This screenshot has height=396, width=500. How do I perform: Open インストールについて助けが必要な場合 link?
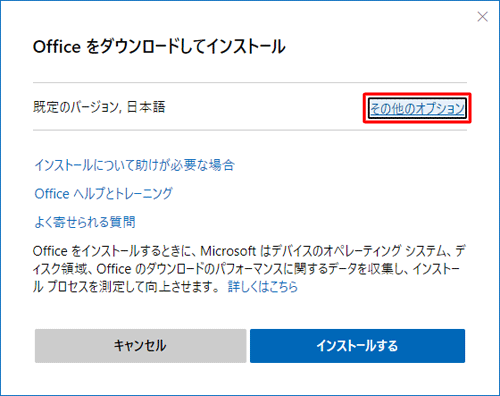click(x=135, y=165)
